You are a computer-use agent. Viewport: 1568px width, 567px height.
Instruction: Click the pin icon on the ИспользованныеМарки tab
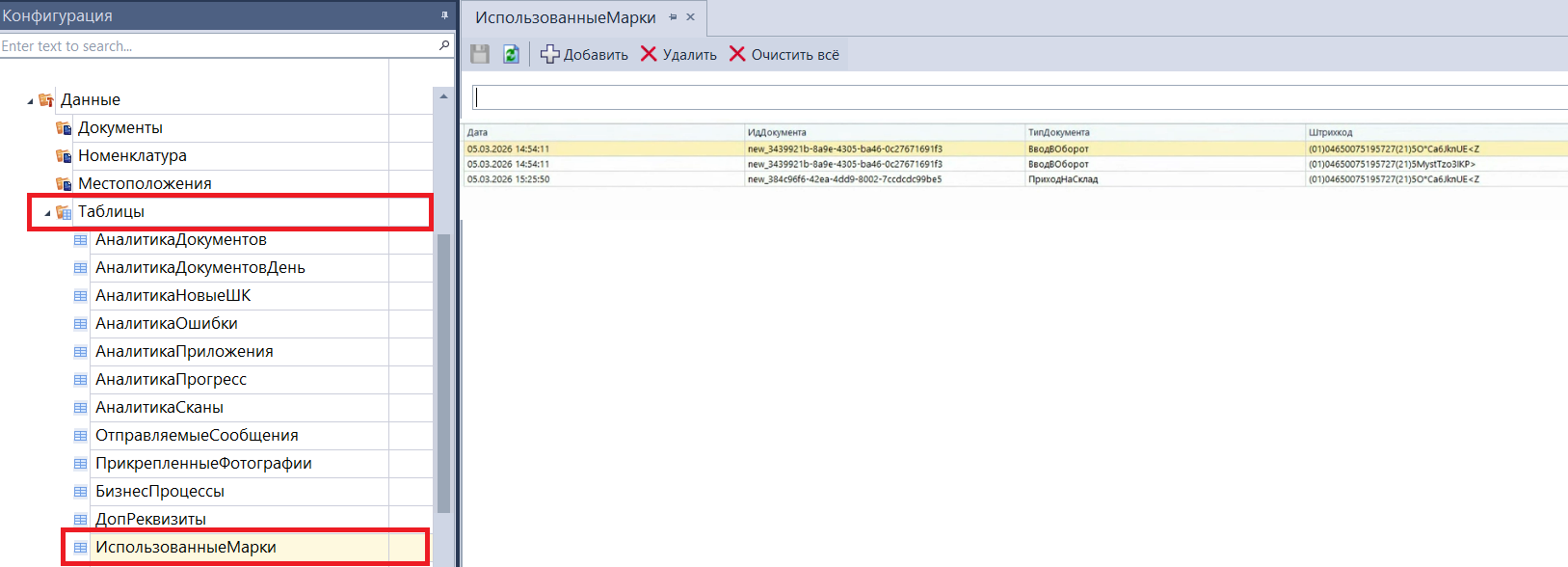[673, 17]
